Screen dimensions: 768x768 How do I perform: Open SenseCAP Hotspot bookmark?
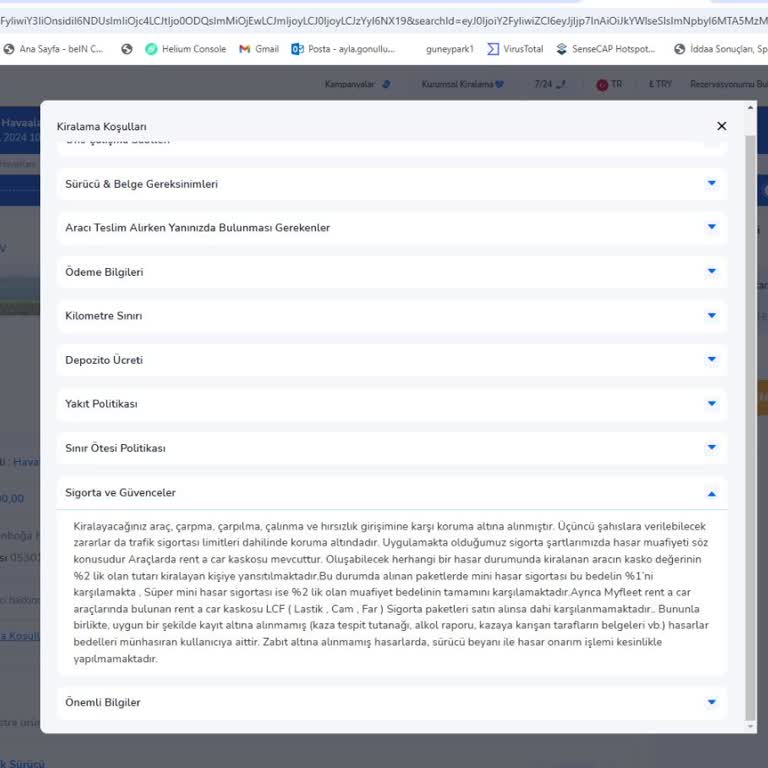(x=606, y=48)
